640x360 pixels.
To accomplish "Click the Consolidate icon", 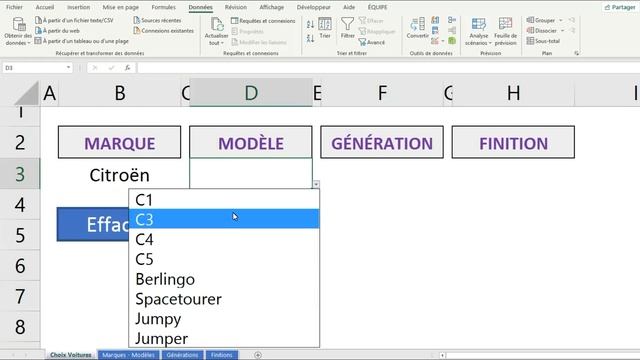I will click(452, 20).
